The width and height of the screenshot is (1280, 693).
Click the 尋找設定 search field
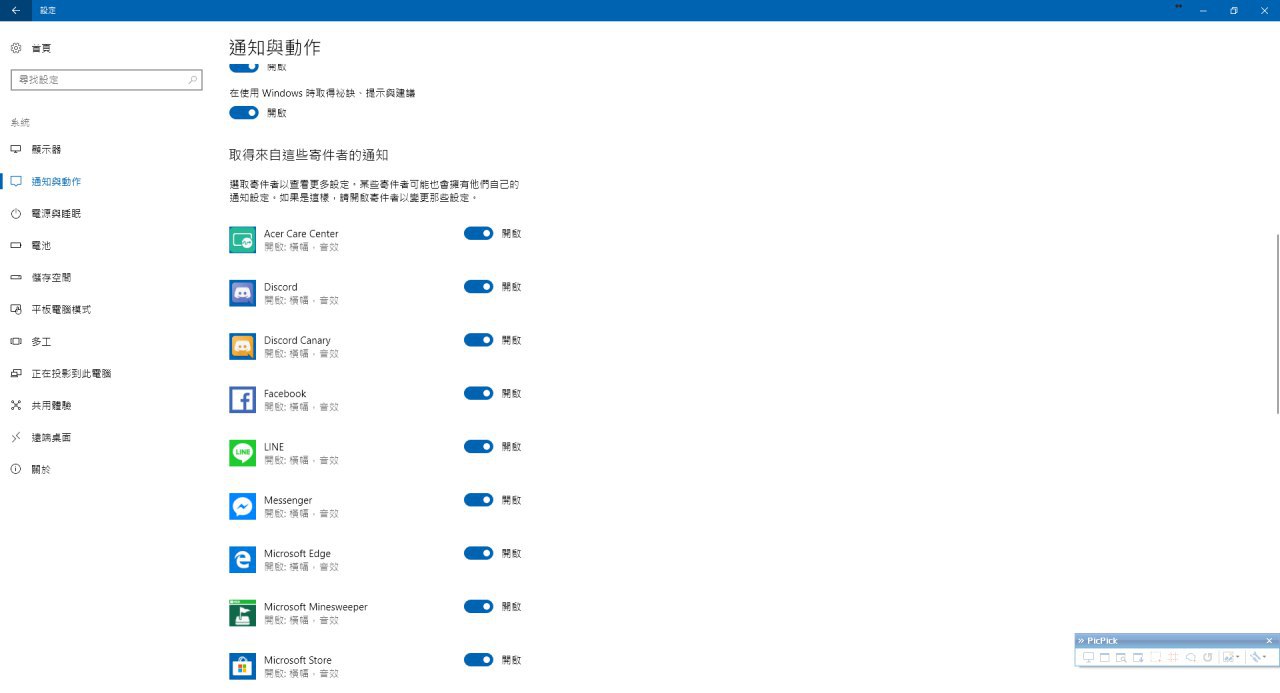(106, 79)
